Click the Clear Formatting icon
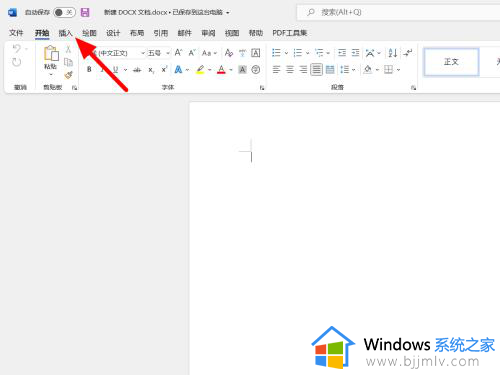500x375 pixels. [229, 53]
